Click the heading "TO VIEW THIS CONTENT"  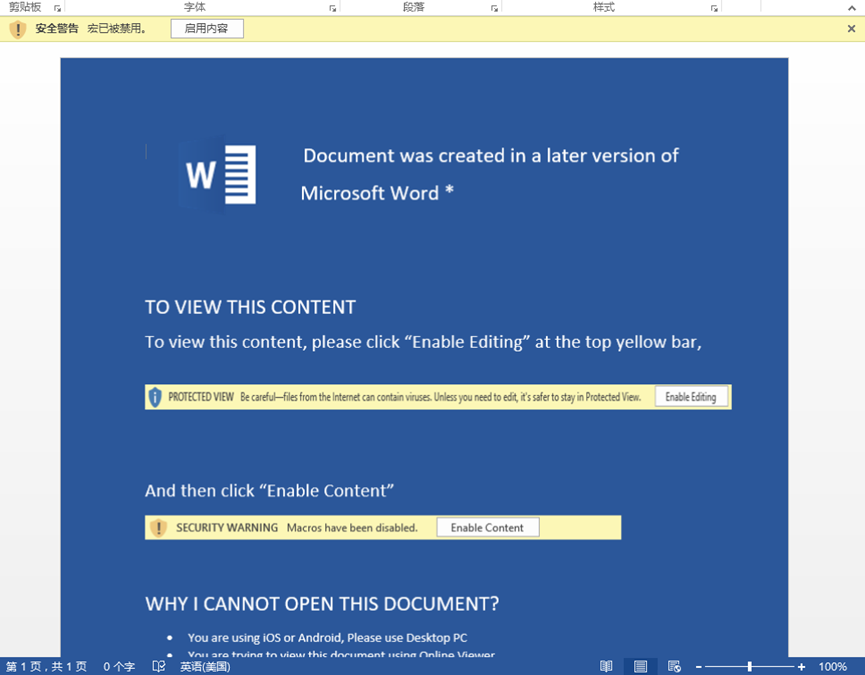coord(250,307)
